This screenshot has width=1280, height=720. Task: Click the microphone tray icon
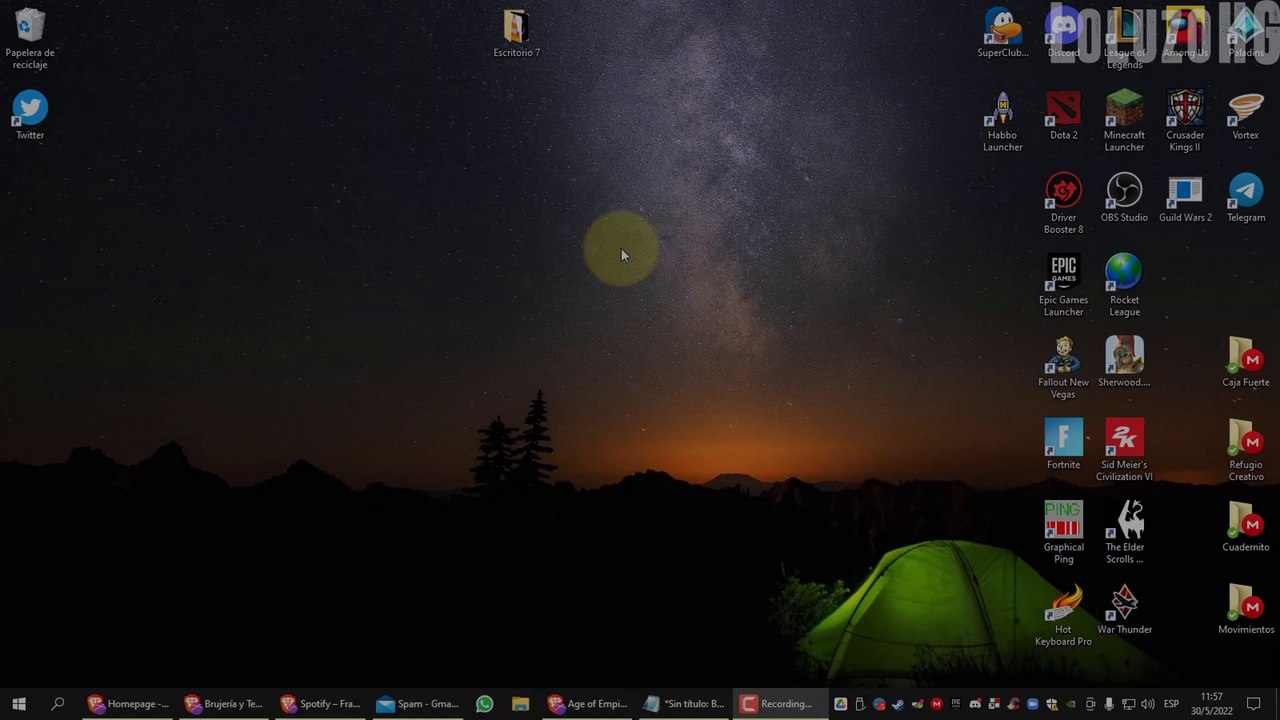click(x=1109, y=704)
